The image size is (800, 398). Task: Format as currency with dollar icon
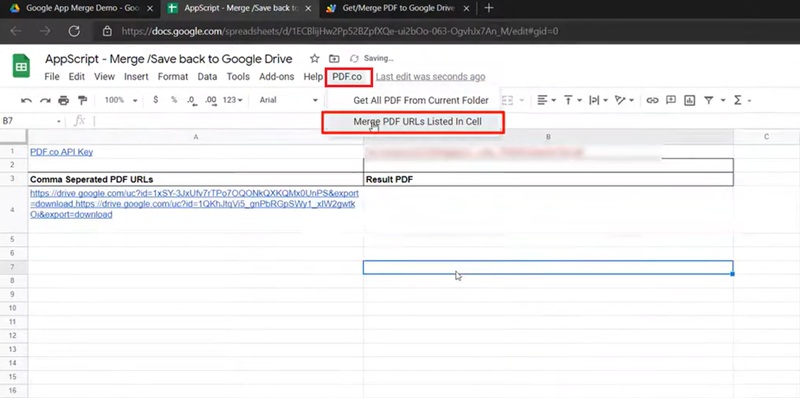(x=155, y=100)
